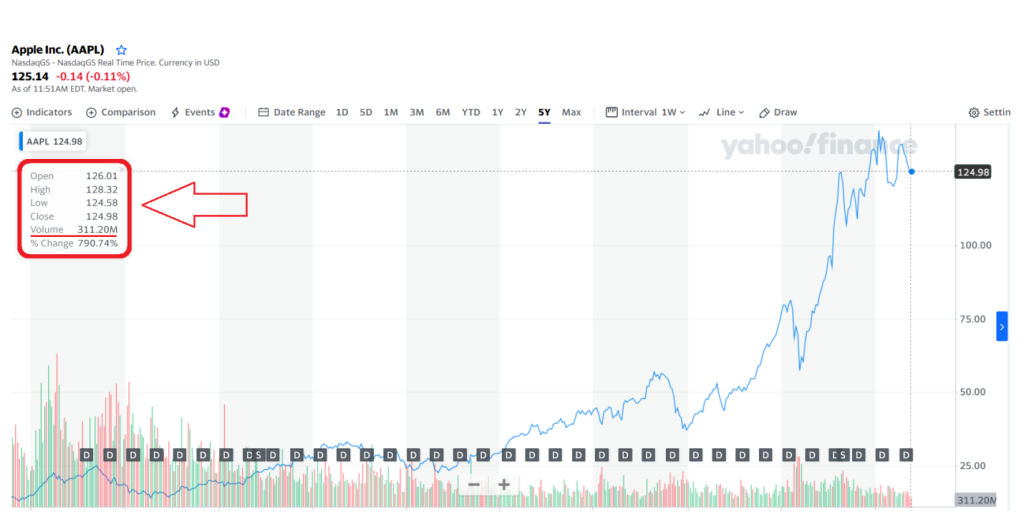
Task: Zoom out with the minus button
Action: [474, 485]
